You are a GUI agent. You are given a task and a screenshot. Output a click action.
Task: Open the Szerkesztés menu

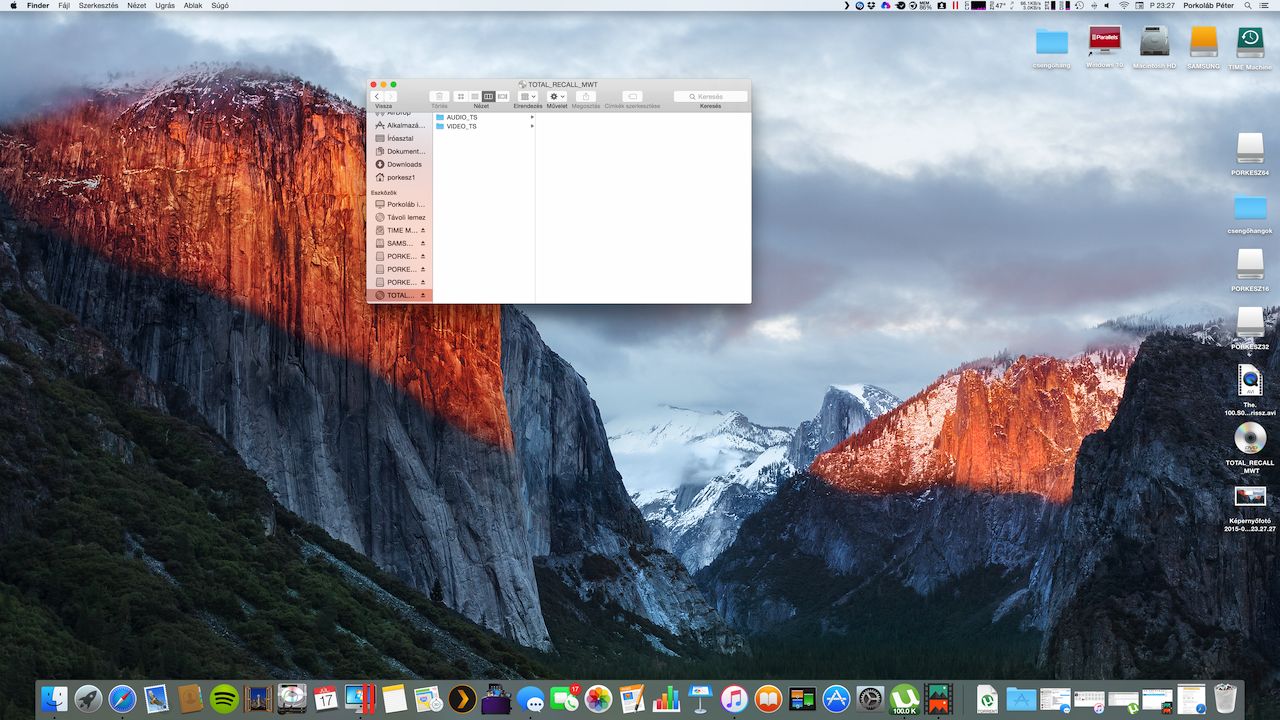click(x=98, y=6)
